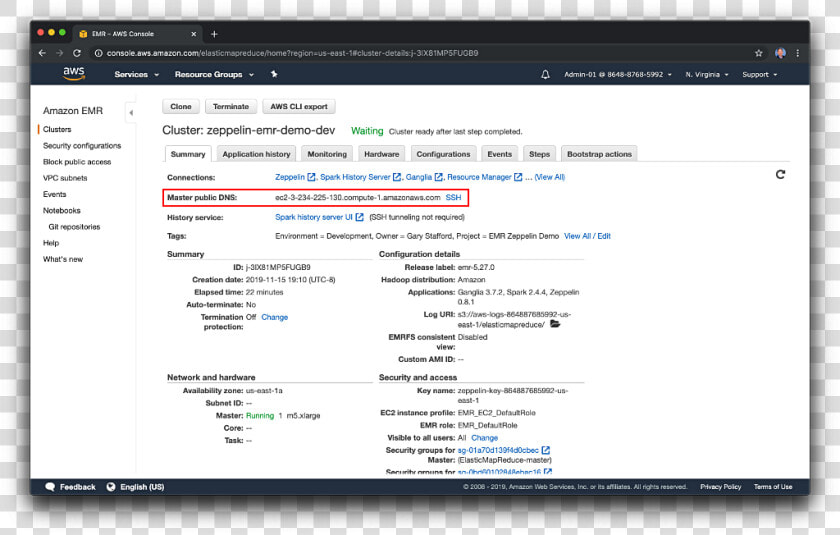Select Clusters in the sidebar
This screenshot has width=840, height=535.
click(57, 129)
